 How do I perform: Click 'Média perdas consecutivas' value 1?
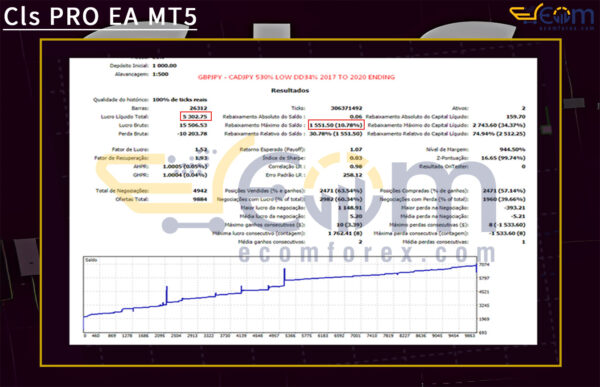pyautogui.click(x=523, y=242)
